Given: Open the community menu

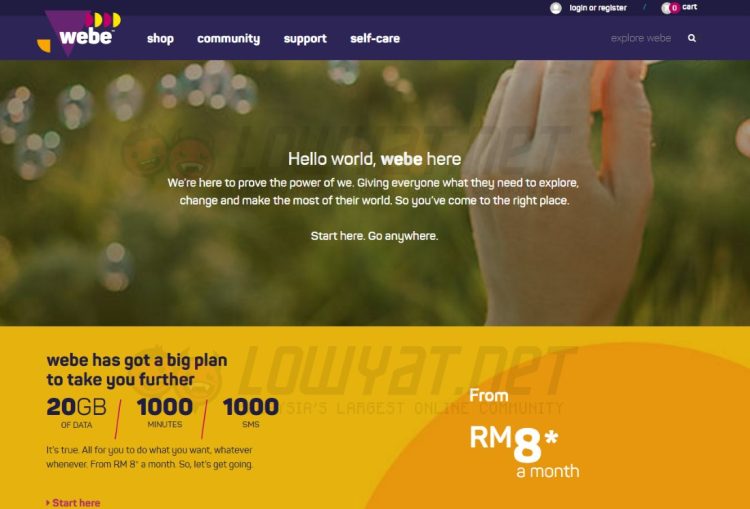Looking at the screenshot, I should tap(229, 39).
